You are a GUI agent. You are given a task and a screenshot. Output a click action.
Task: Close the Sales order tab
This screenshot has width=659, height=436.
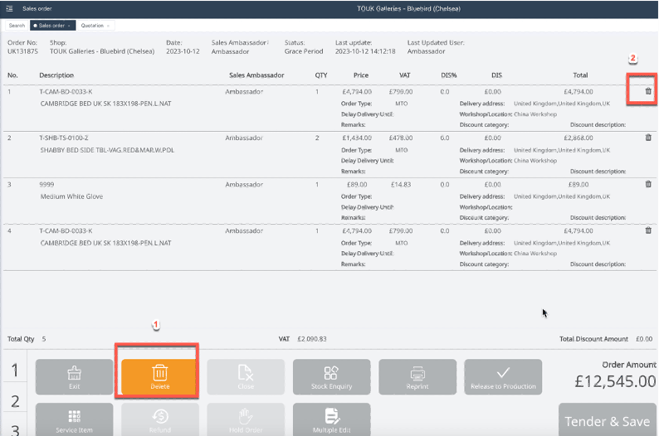coord(70,25)
